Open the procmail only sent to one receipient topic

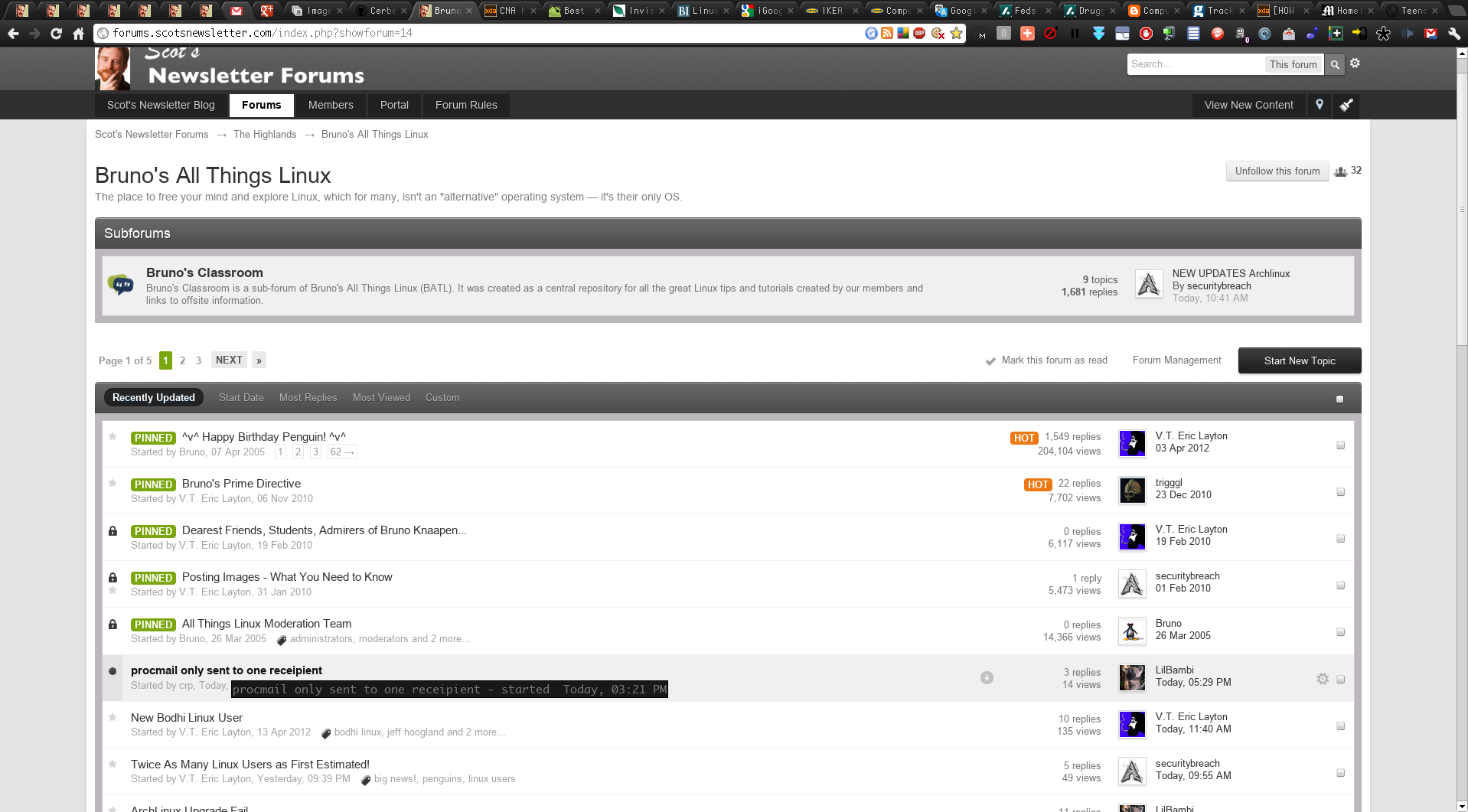pyautogui.click(x=227, y=670)
